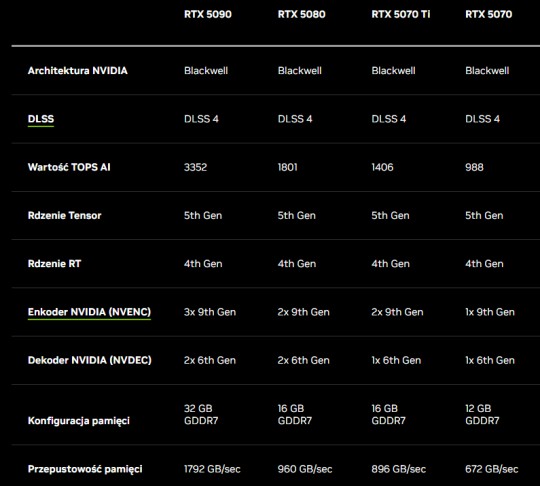
Task: Select the RTX 5090 column header
Action: [x=208, y=14]
